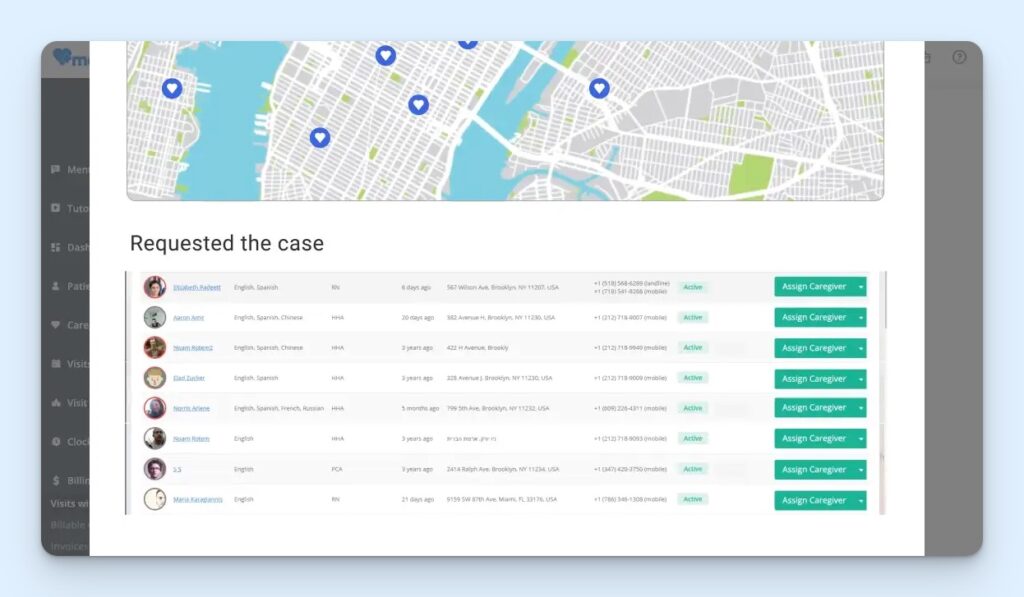Click Active status badge for Aaron Amir
This screenshot has width=1024, height=597.
point(693,317)
